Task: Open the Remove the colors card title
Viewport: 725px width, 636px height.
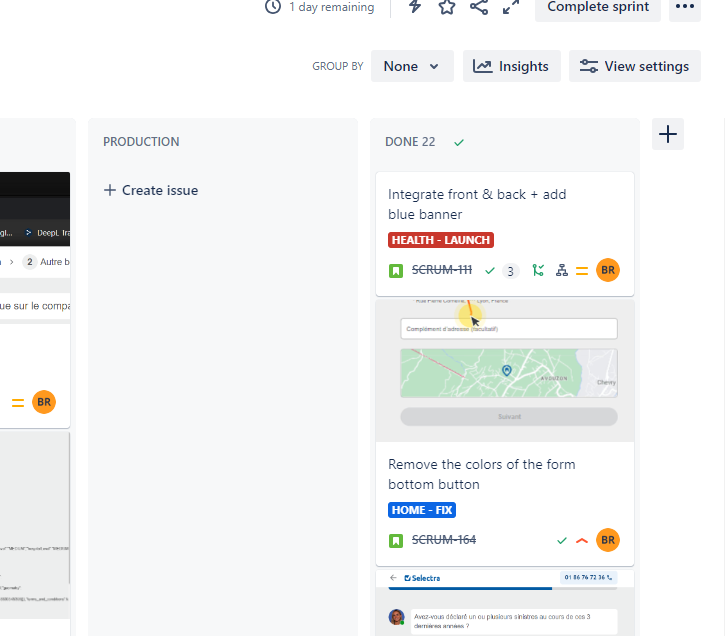Action: pos(481,474)
